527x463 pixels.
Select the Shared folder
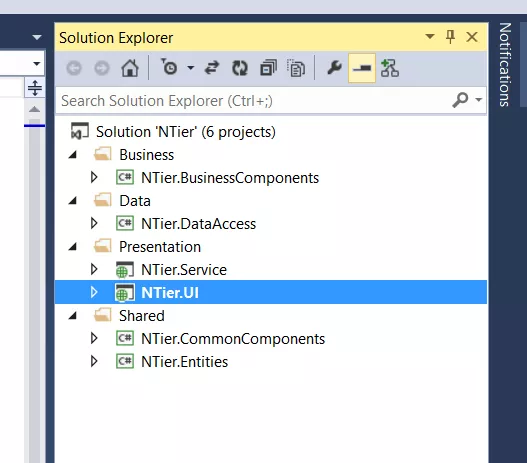coord(142,316)
